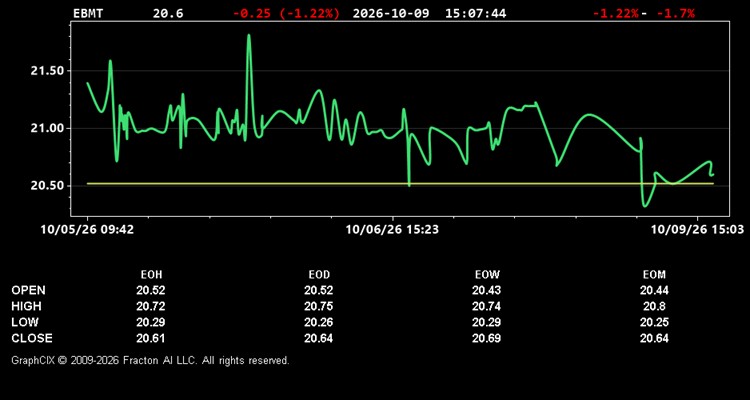The height and width of the screenshot is (400, 750).
Task: Select the EOM close value 20.64
Action: tap(654, 338)
